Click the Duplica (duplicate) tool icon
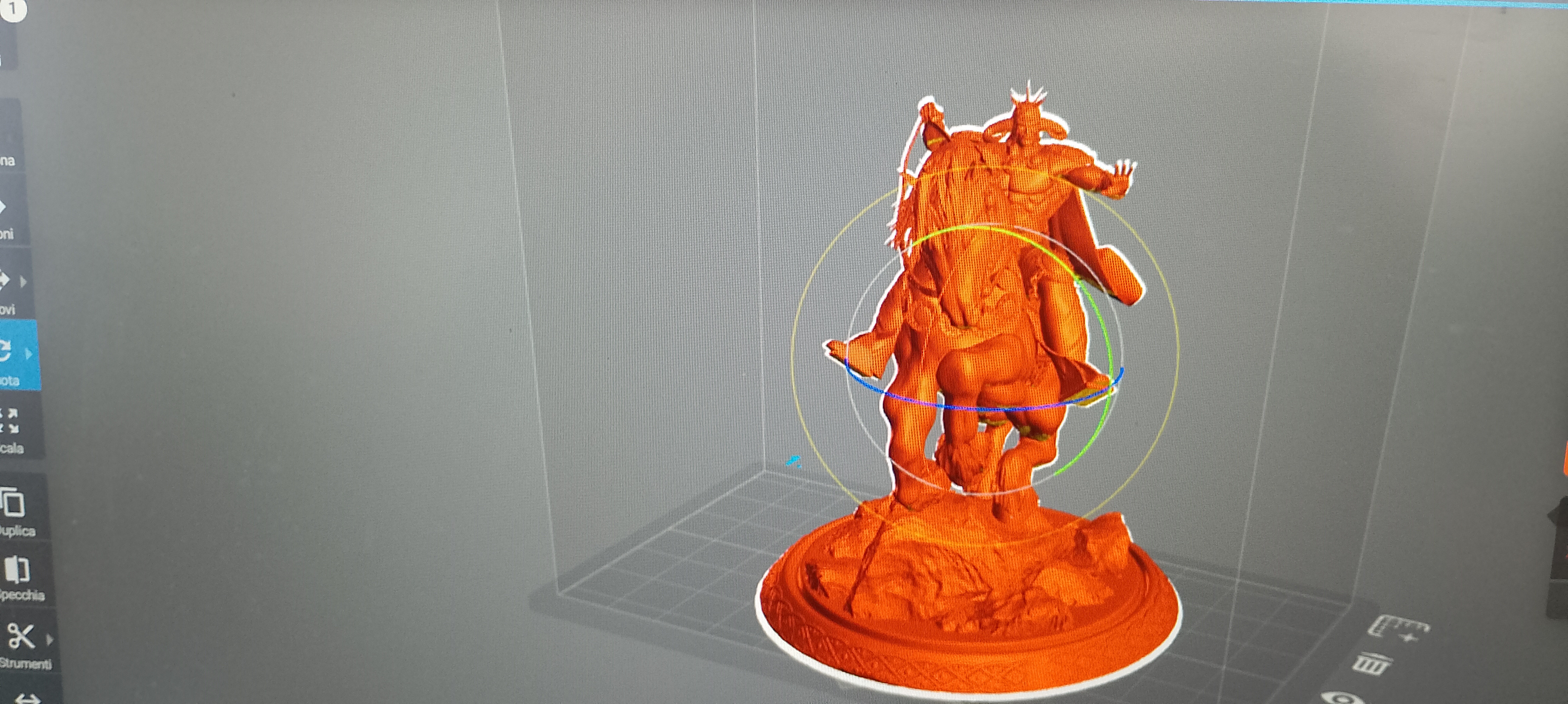Viewport: 1568px width, 704px height. 13,503
